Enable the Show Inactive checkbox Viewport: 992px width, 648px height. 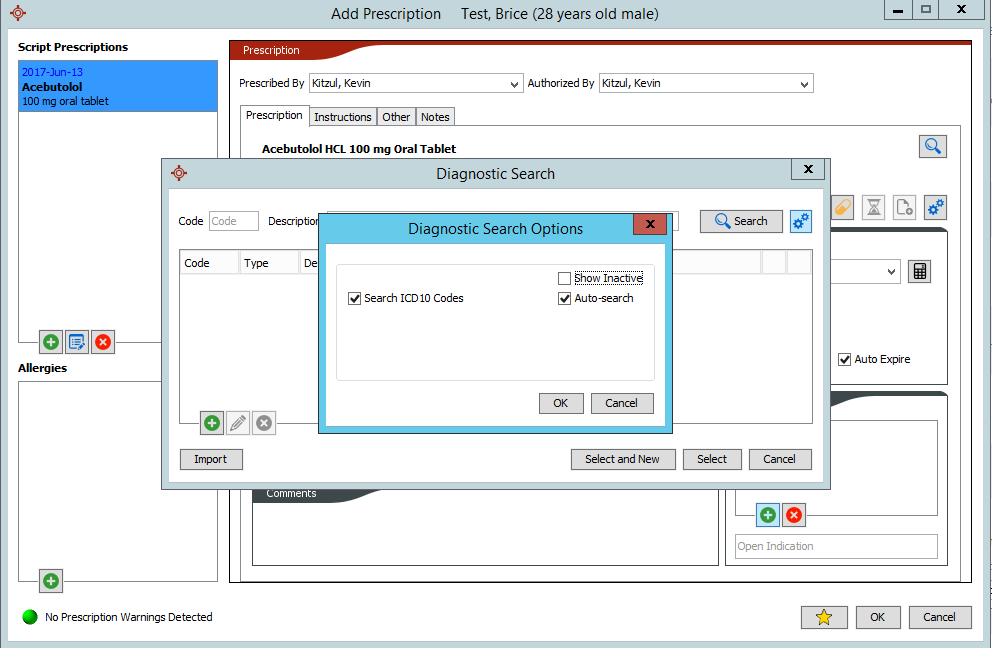coord(565,278)
